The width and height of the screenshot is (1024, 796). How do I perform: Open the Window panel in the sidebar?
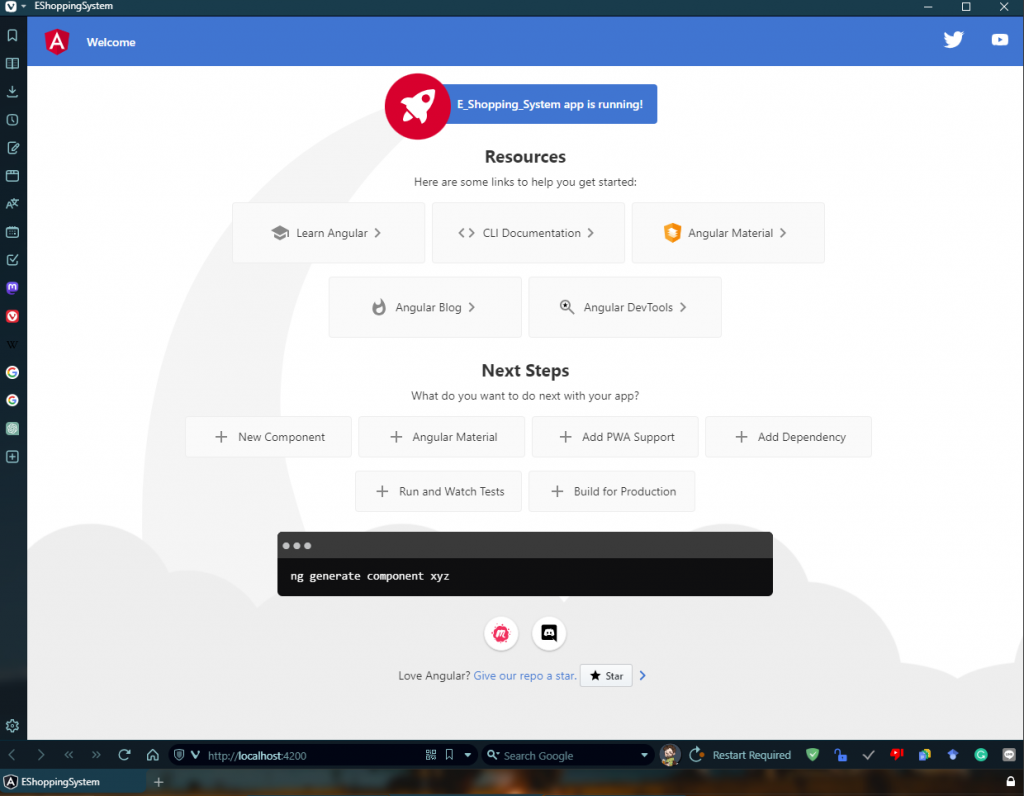coord(12,176)
